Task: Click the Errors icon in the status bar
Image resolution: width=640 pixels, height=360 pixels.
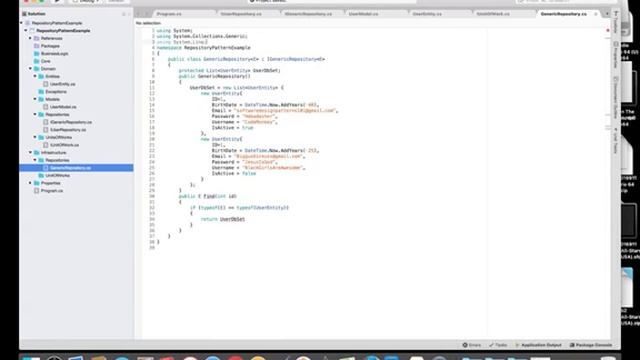Action: pos(465,345)
